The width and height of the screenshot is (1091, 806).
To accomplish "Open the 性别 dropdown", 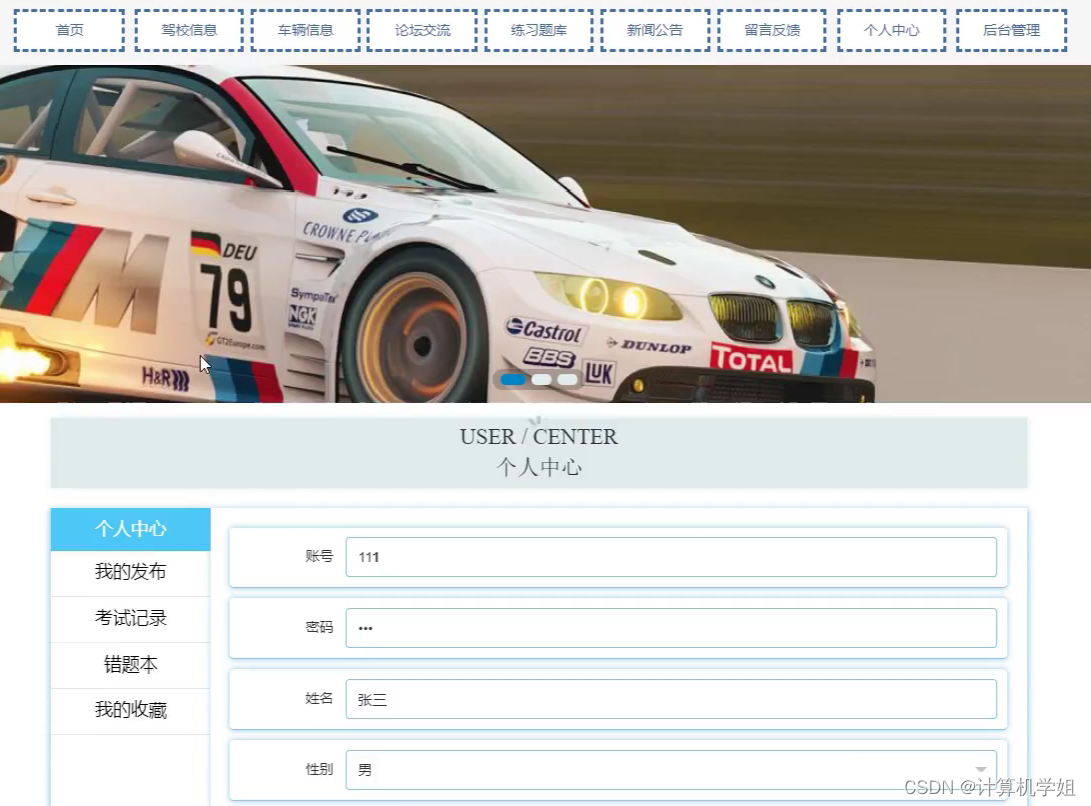I will coord(671,770).
